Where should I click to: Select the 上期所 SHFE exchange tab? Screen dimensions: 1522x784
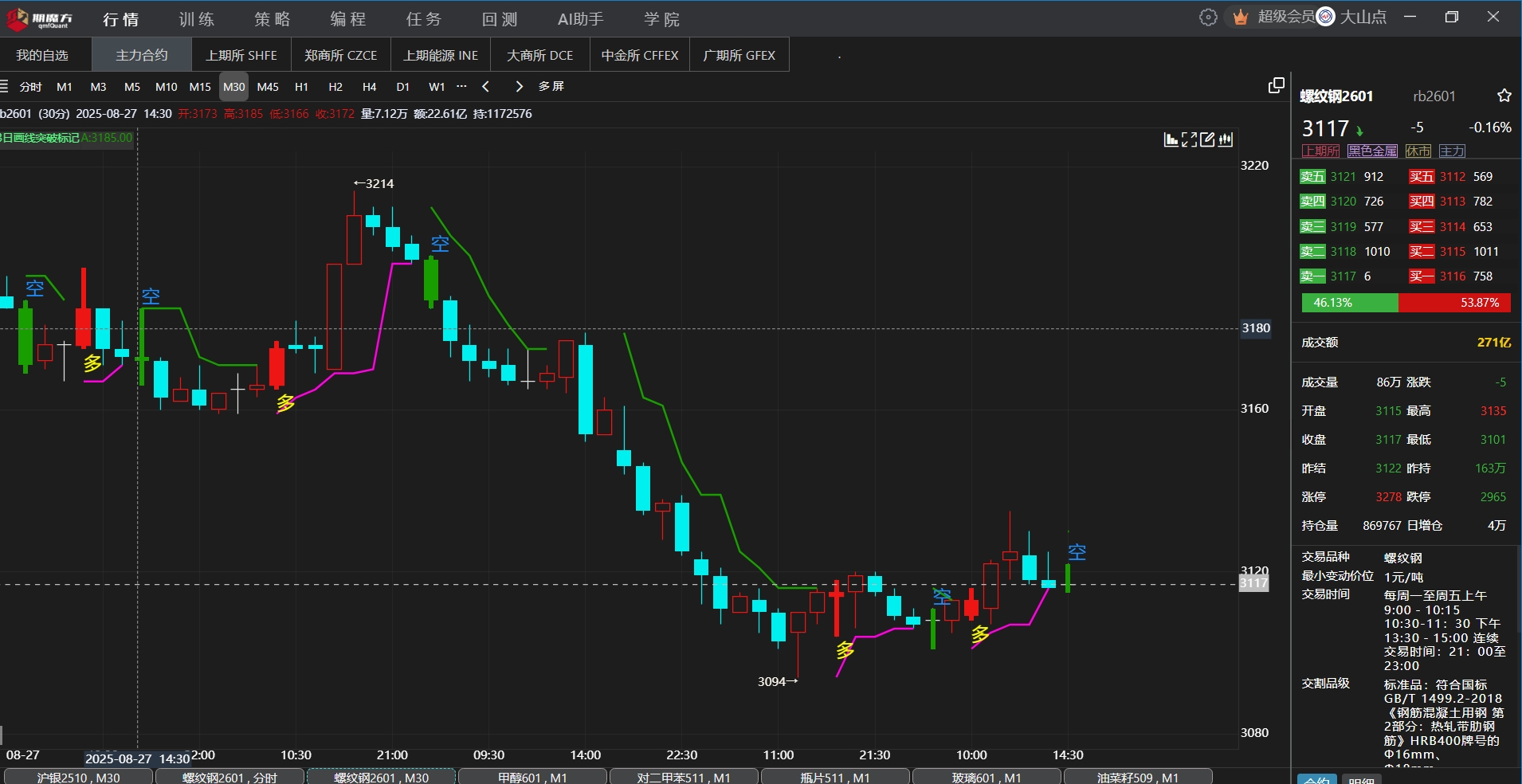tap(241, 55)
